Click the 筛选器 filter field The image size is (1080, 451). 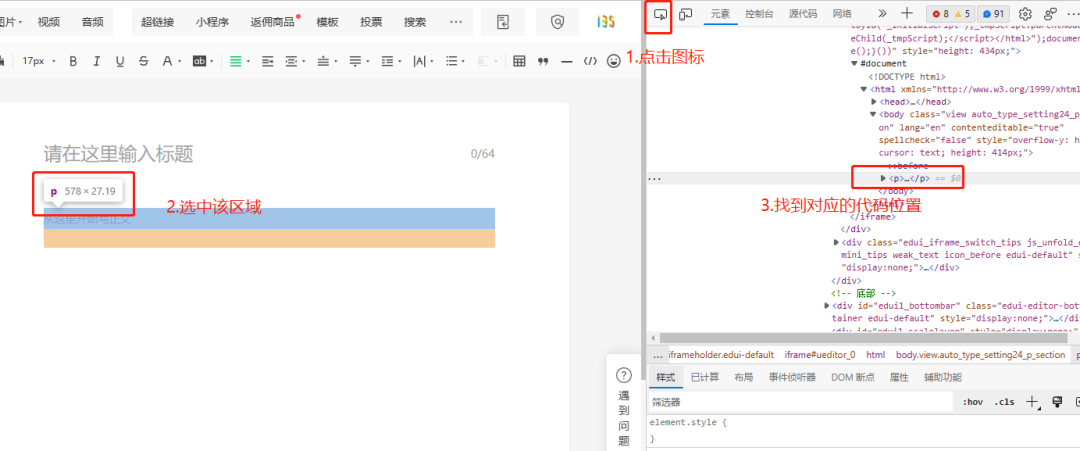[800, 402]
